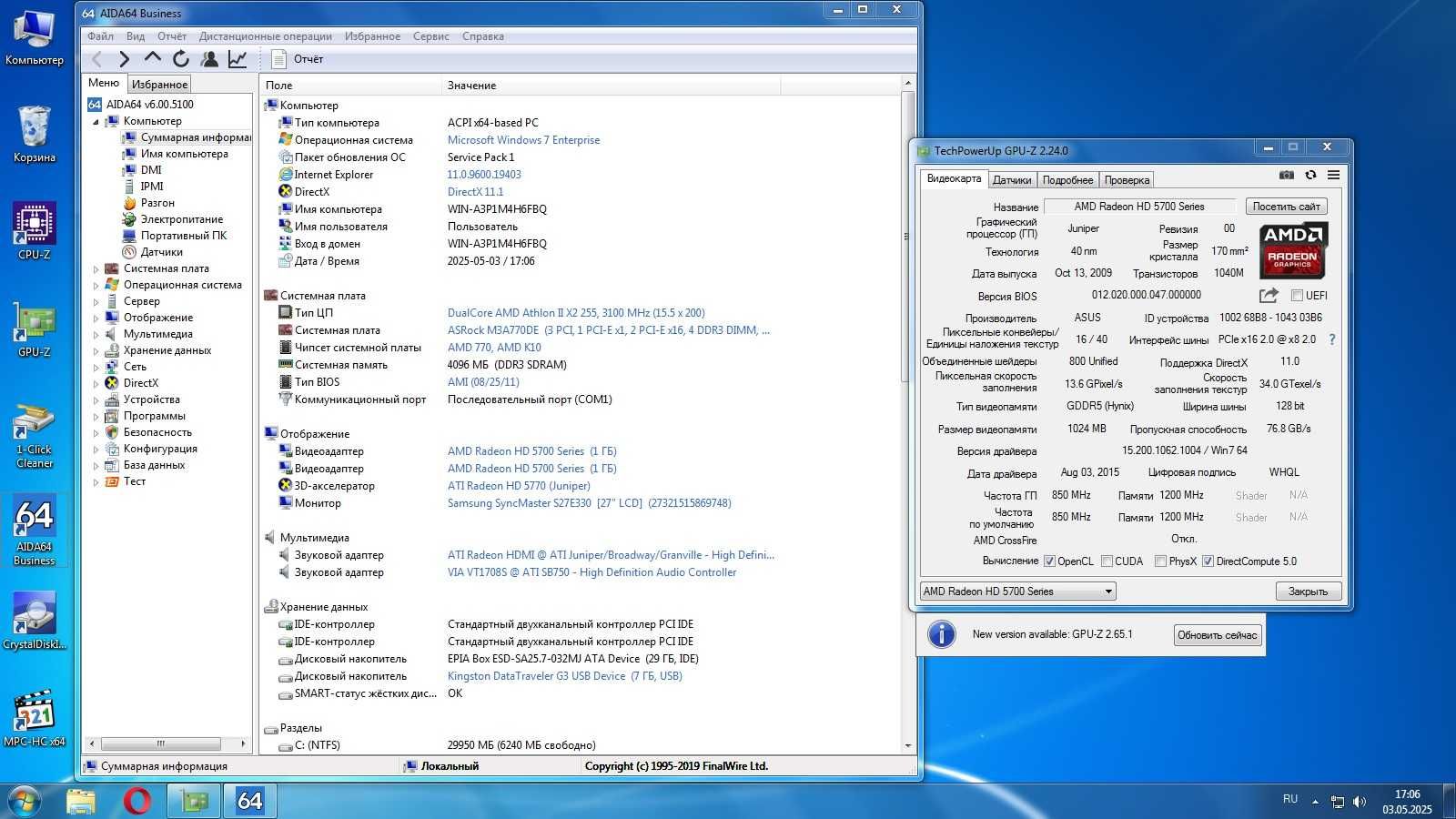Take GPU-Z screenshot with camera icon
The image size is (1456, 819).
[1287, 175]
